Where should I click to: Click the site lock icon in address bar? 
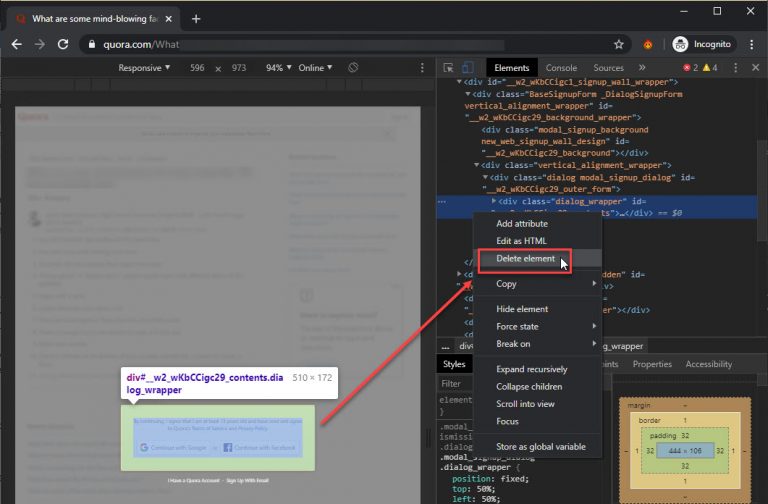92,45
